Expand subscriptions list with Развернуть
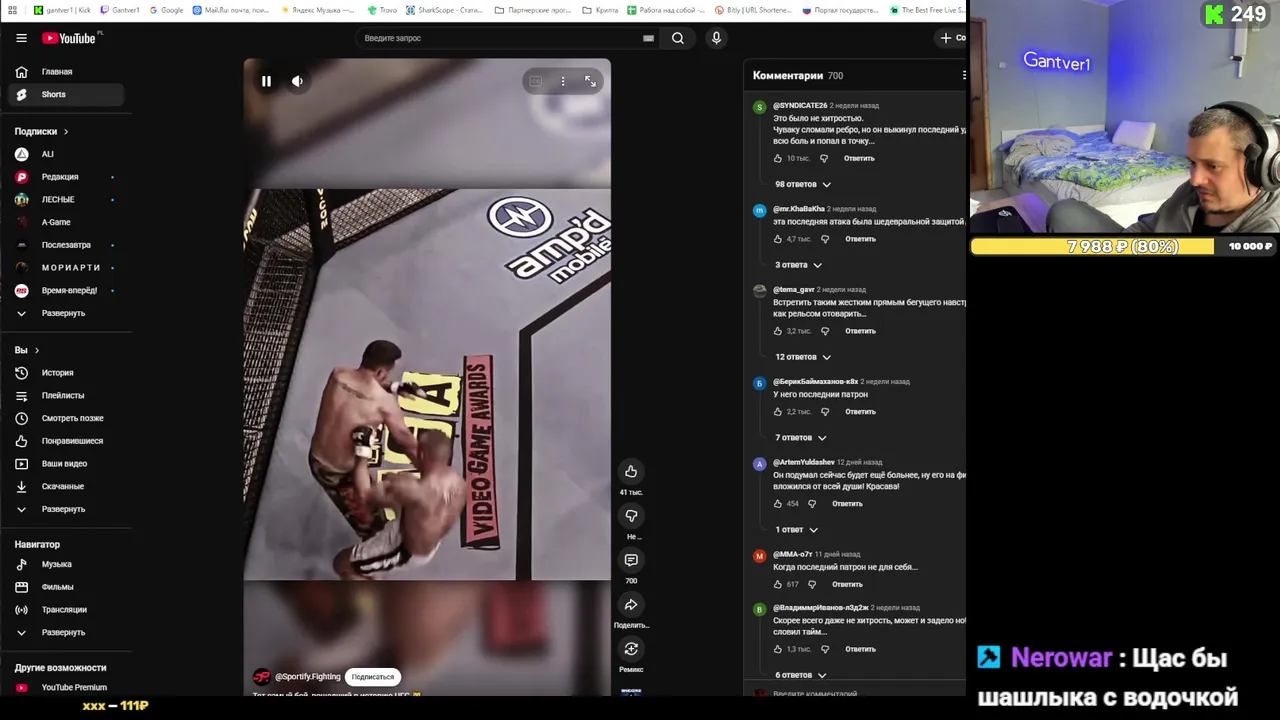 66,313
